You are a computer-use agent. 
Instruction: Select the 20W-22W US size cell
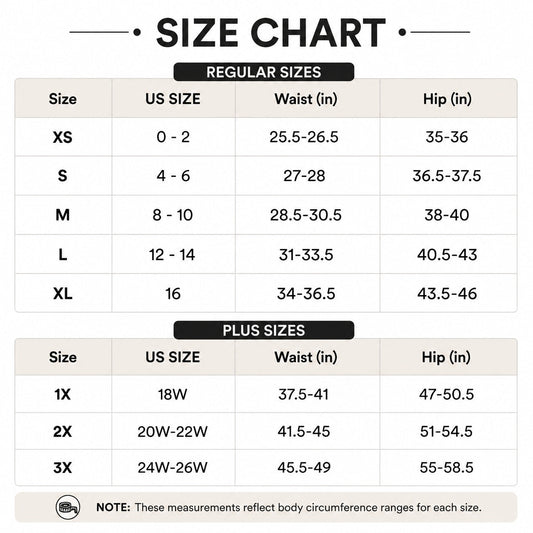tap(173, 431)
